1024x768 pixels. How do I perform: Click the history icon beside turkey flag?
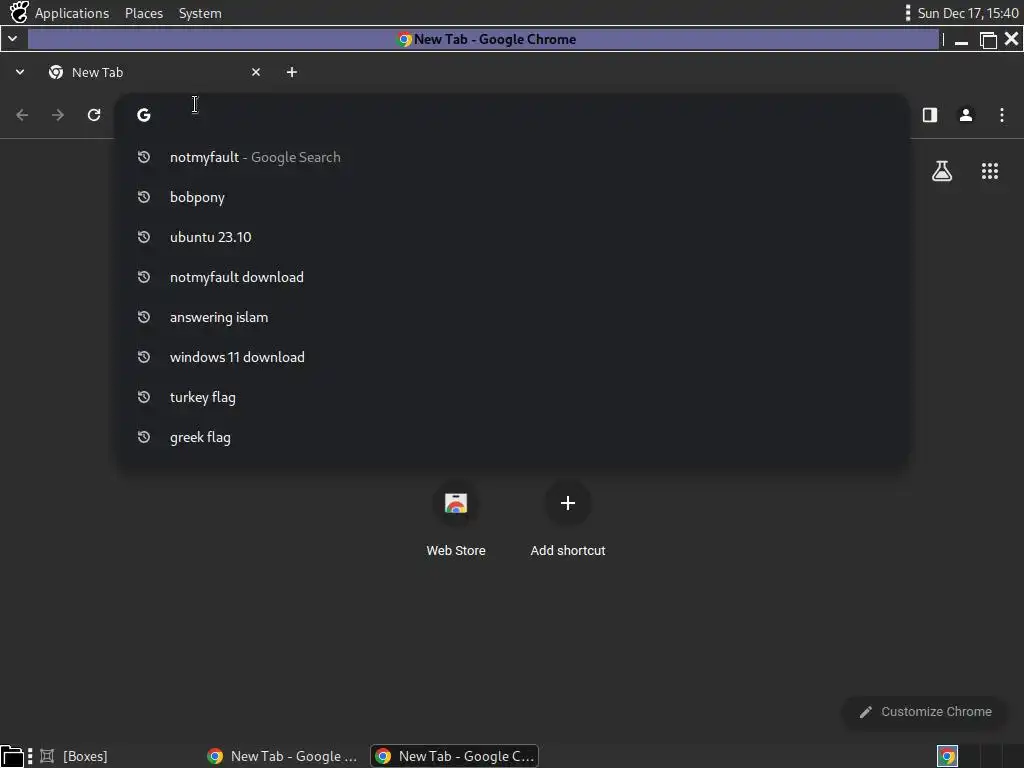tap(144, 396)
